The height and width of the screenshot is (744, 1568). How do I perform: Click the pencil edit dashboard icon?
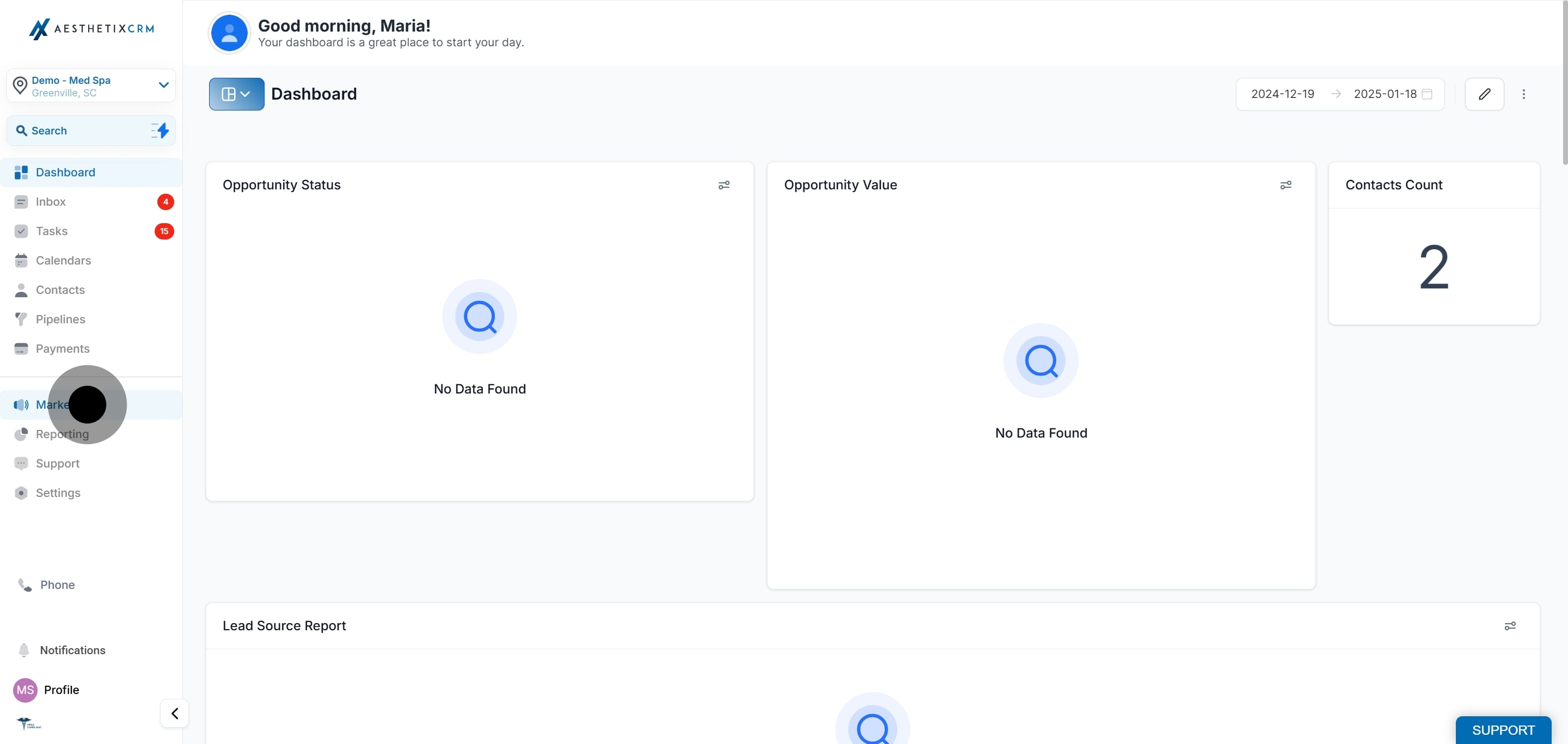point(1484,94)
